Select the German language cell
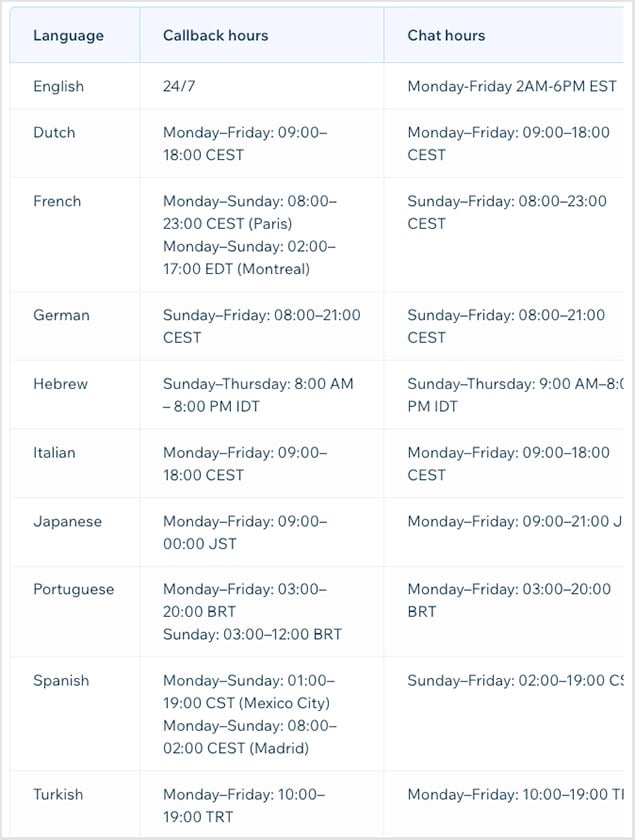The height and width of the screenshot is (840, 635). [x=61, y=316]
